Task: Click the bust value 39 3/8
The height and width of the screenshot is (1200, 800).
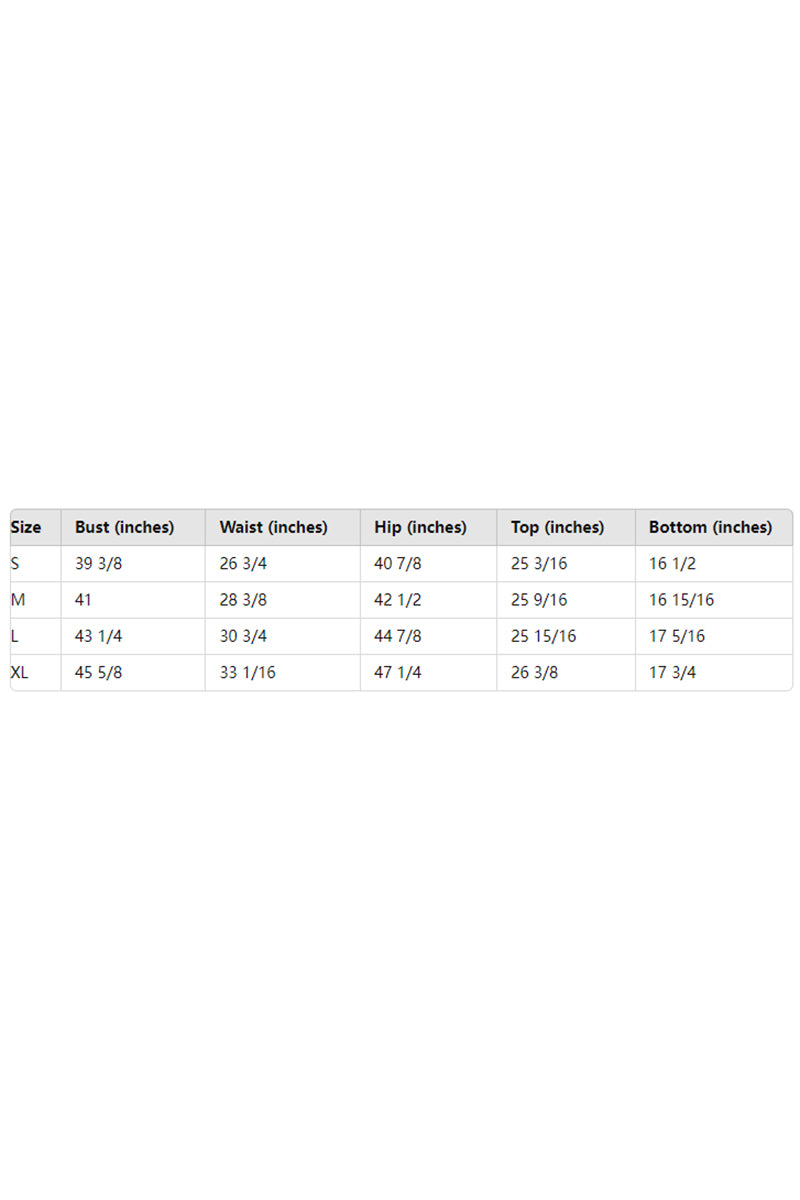Action: pos(98,564)
